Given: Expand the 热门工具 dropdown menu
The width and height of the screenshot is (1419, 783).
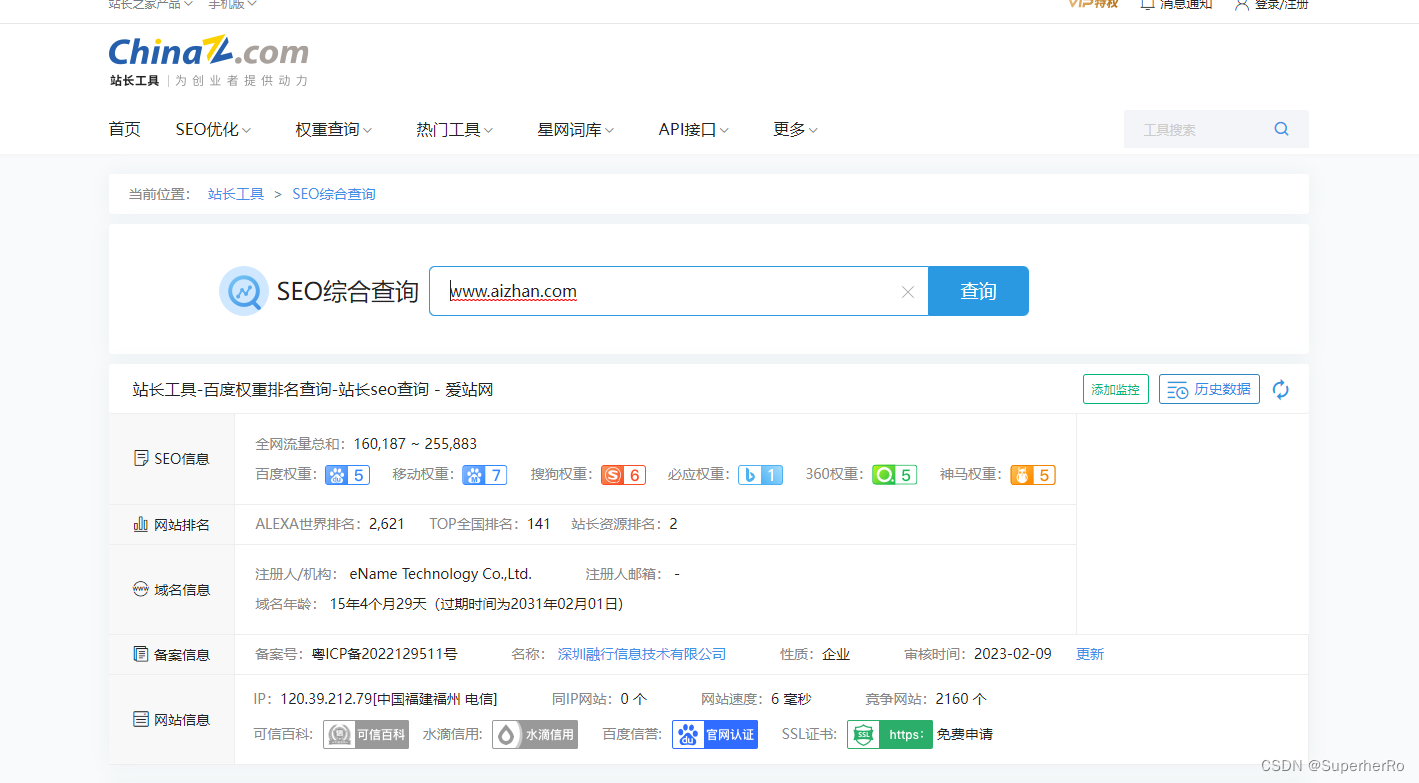Looking at the screenshot, I should [455, 129].
